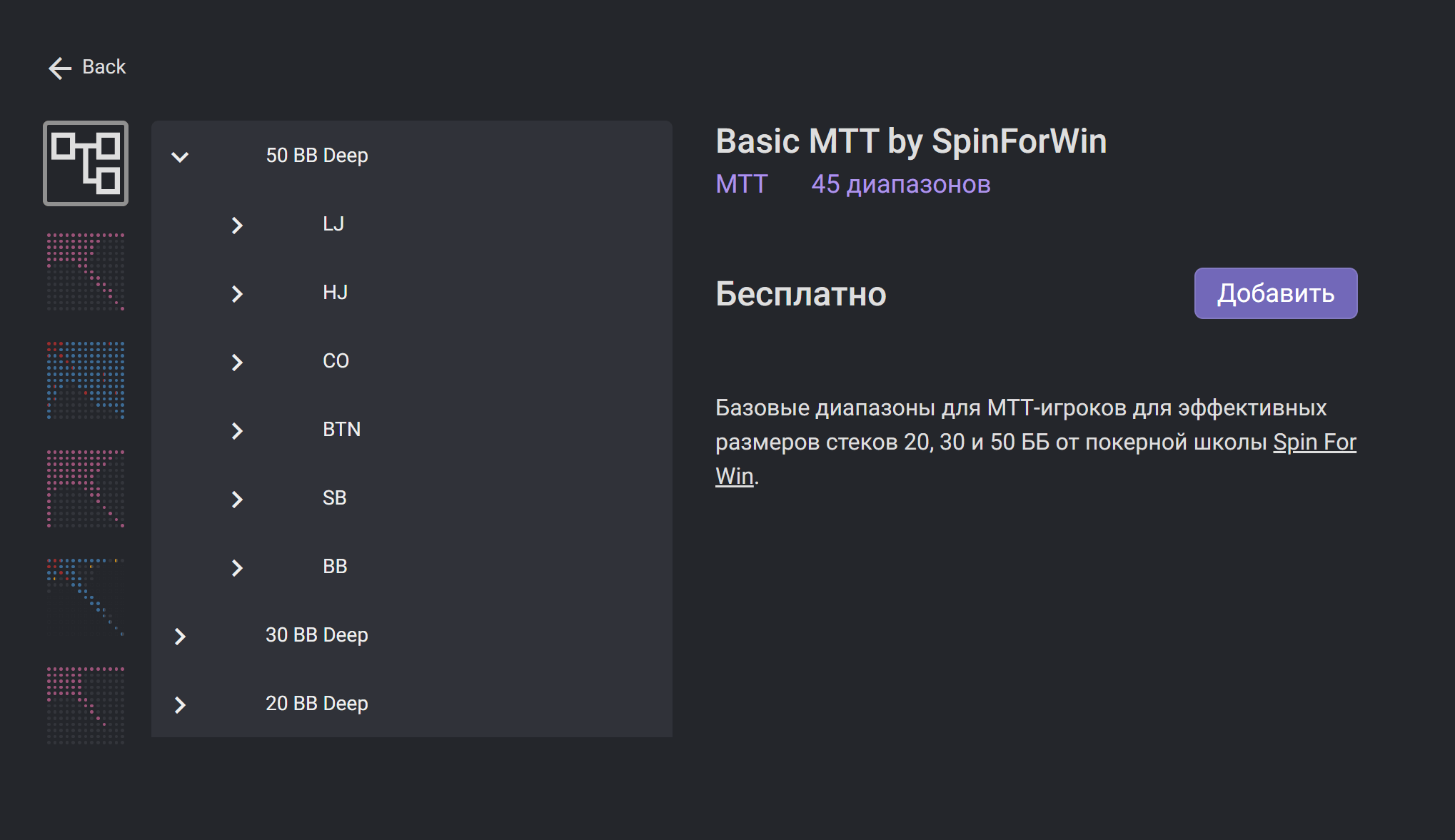Collapse the 50 BB Deep folder
Screen dimensions: 1455x840
click(x=180, y=156)
